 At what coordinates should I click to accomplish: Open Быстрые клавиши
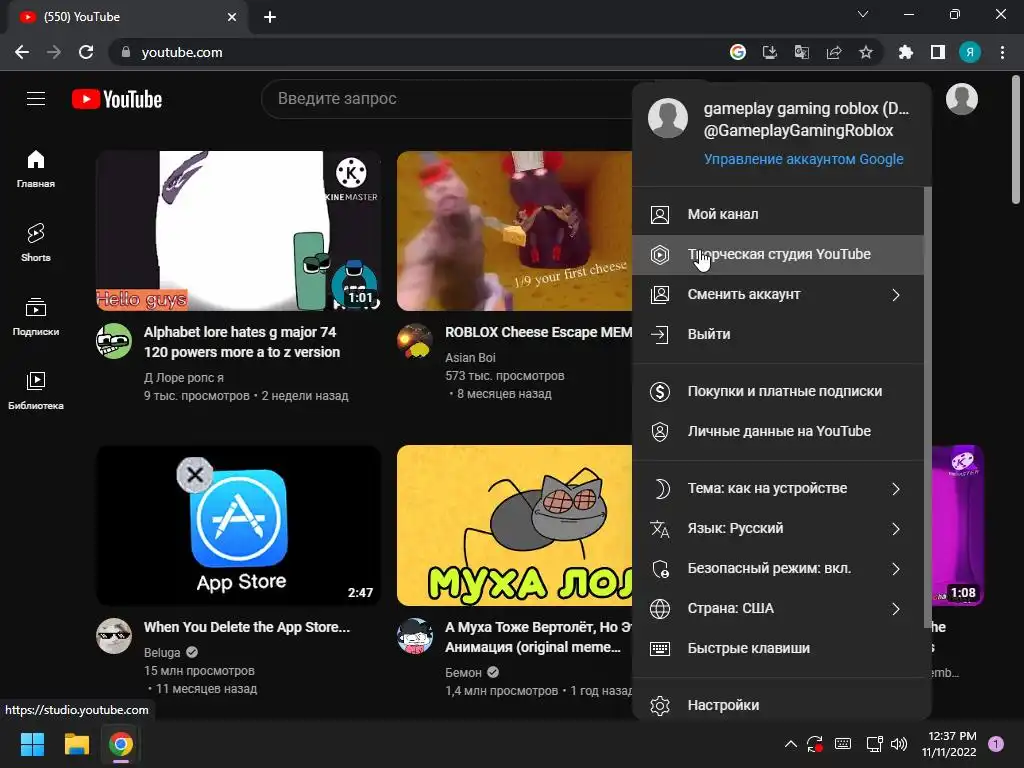coord(778,648)
